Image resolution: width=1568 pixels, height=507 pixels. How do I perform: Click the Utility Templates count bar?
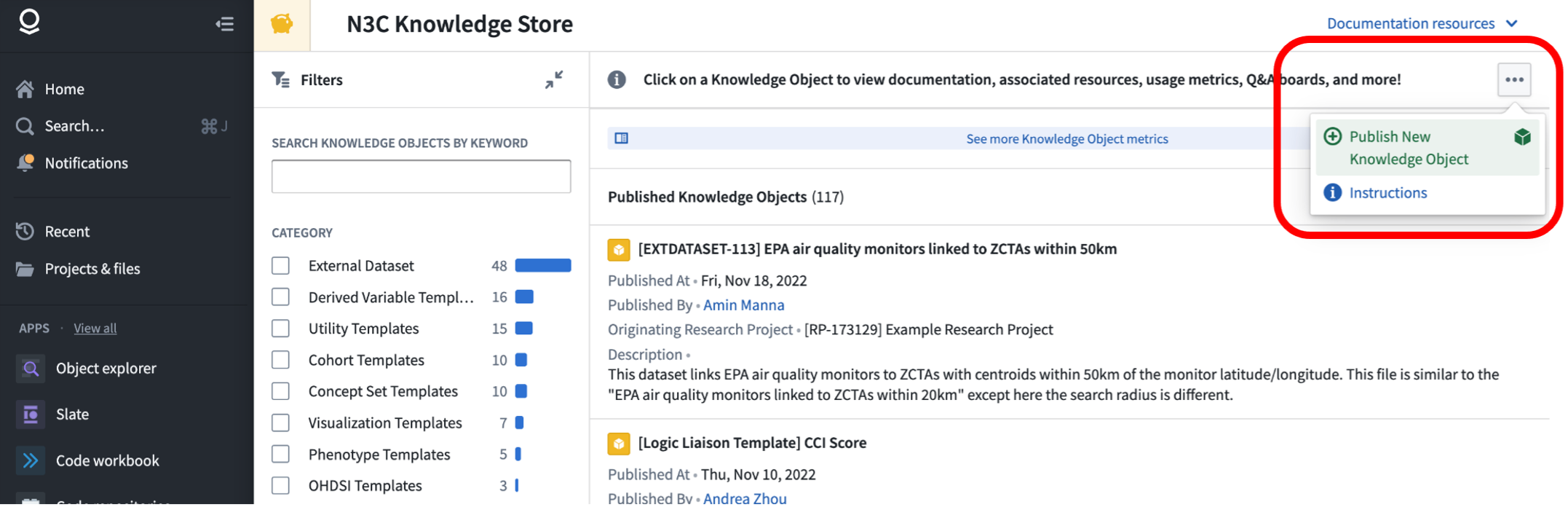pyautogui.click(x=523, y=329)
